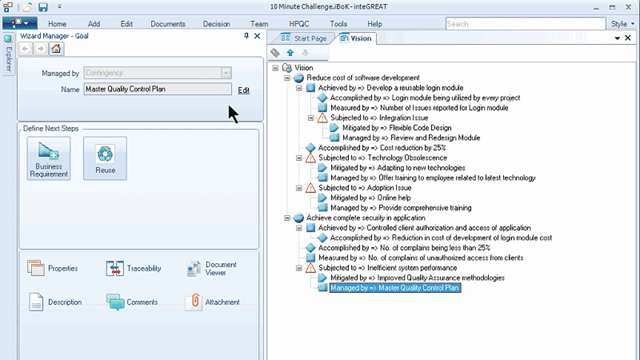Click the Save disk icon in title bar

point(43,7)
